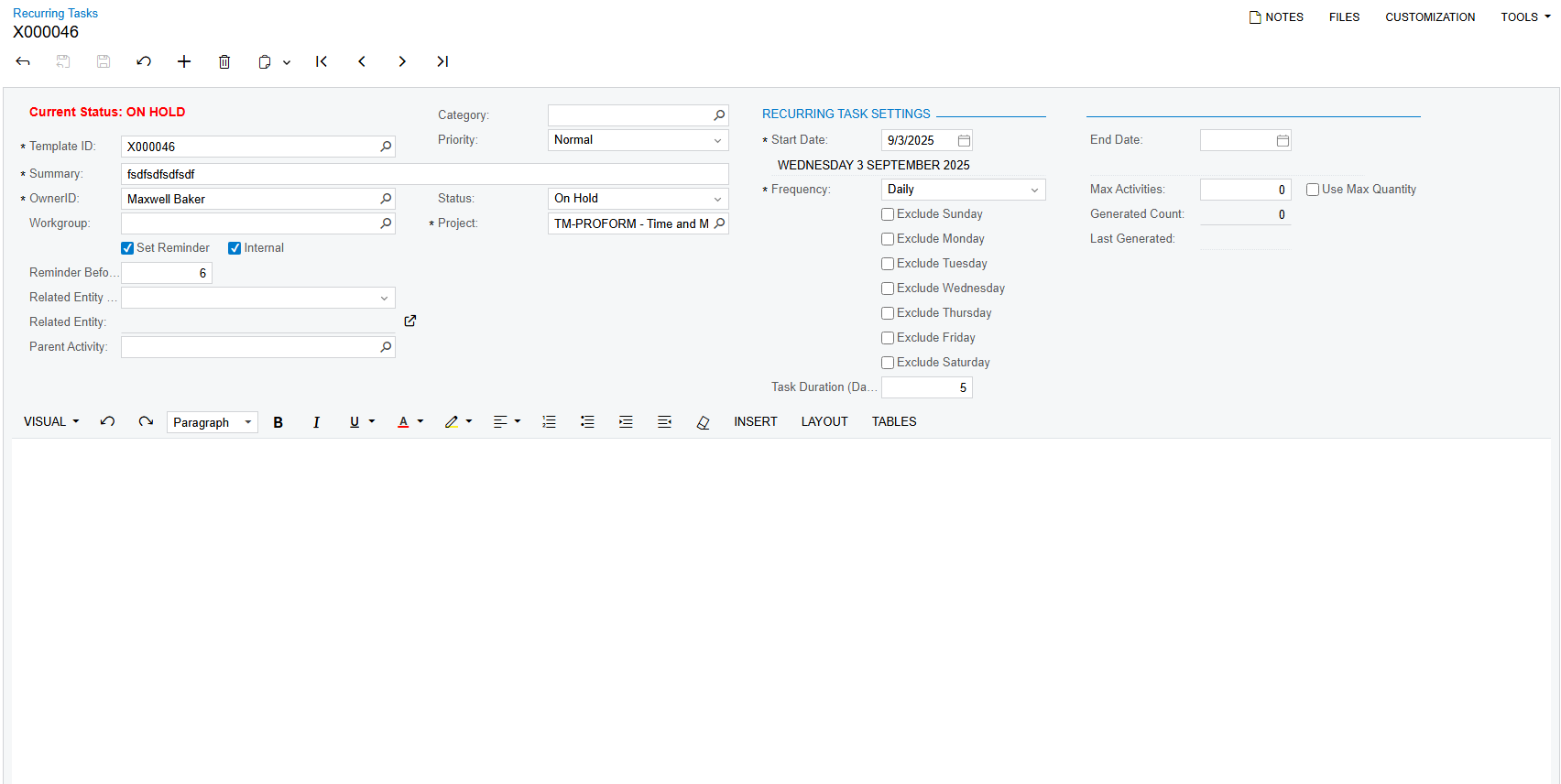1561x784 pixels.
Task: Enable Exclude Sunday
Action: pyautogui.click(x=888, y=214)
